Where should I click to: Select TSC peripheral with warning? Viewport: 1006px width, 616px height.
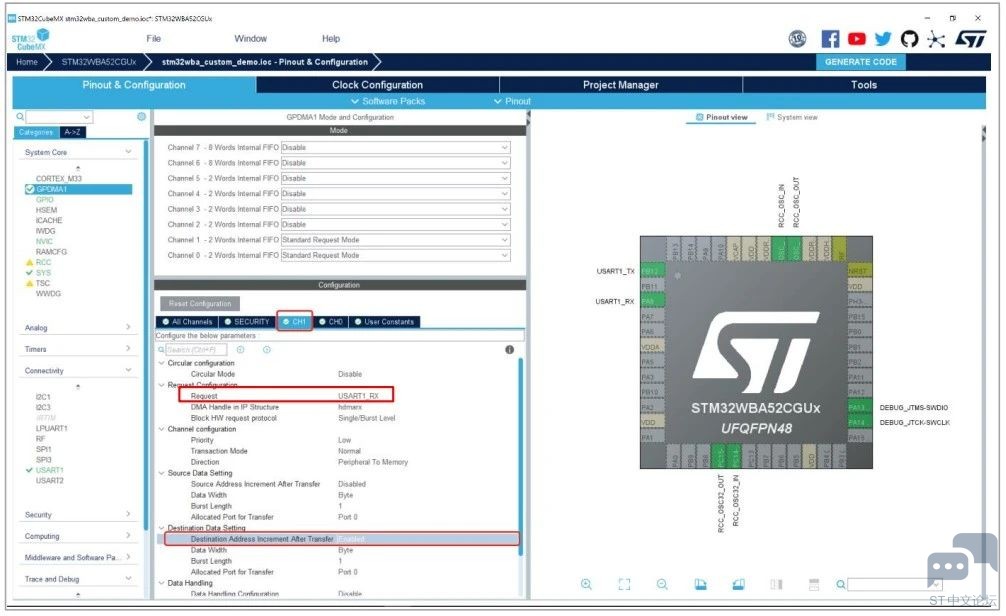tap(42, 283)
